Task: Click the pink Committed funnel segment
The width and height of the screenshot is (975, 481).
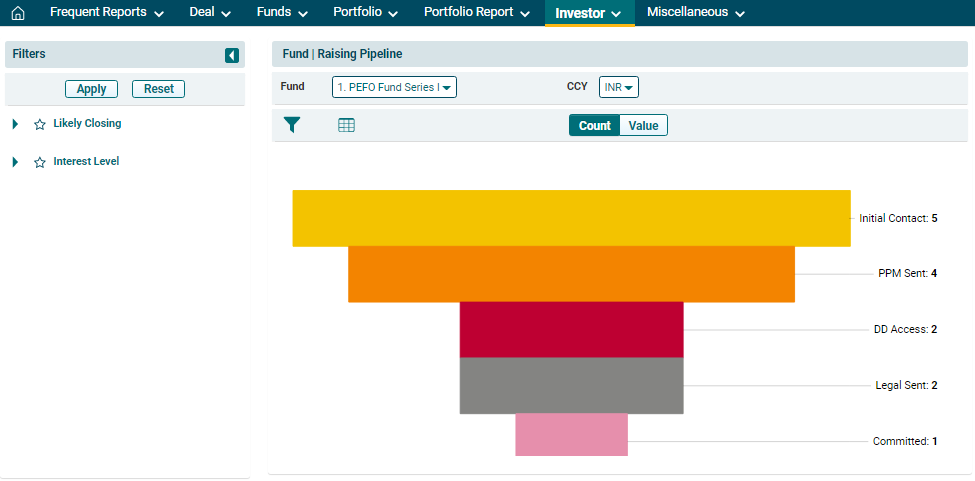Action: [571, 435]
